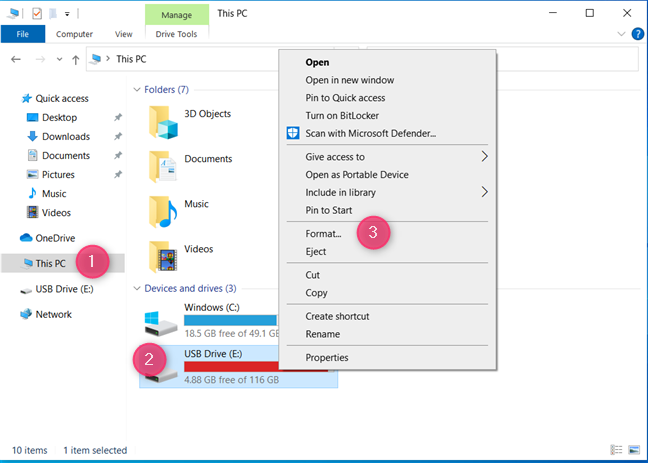
Task: Select the Videos folder in Folders group
Action: pyautogui.click(x=181, y=257)
